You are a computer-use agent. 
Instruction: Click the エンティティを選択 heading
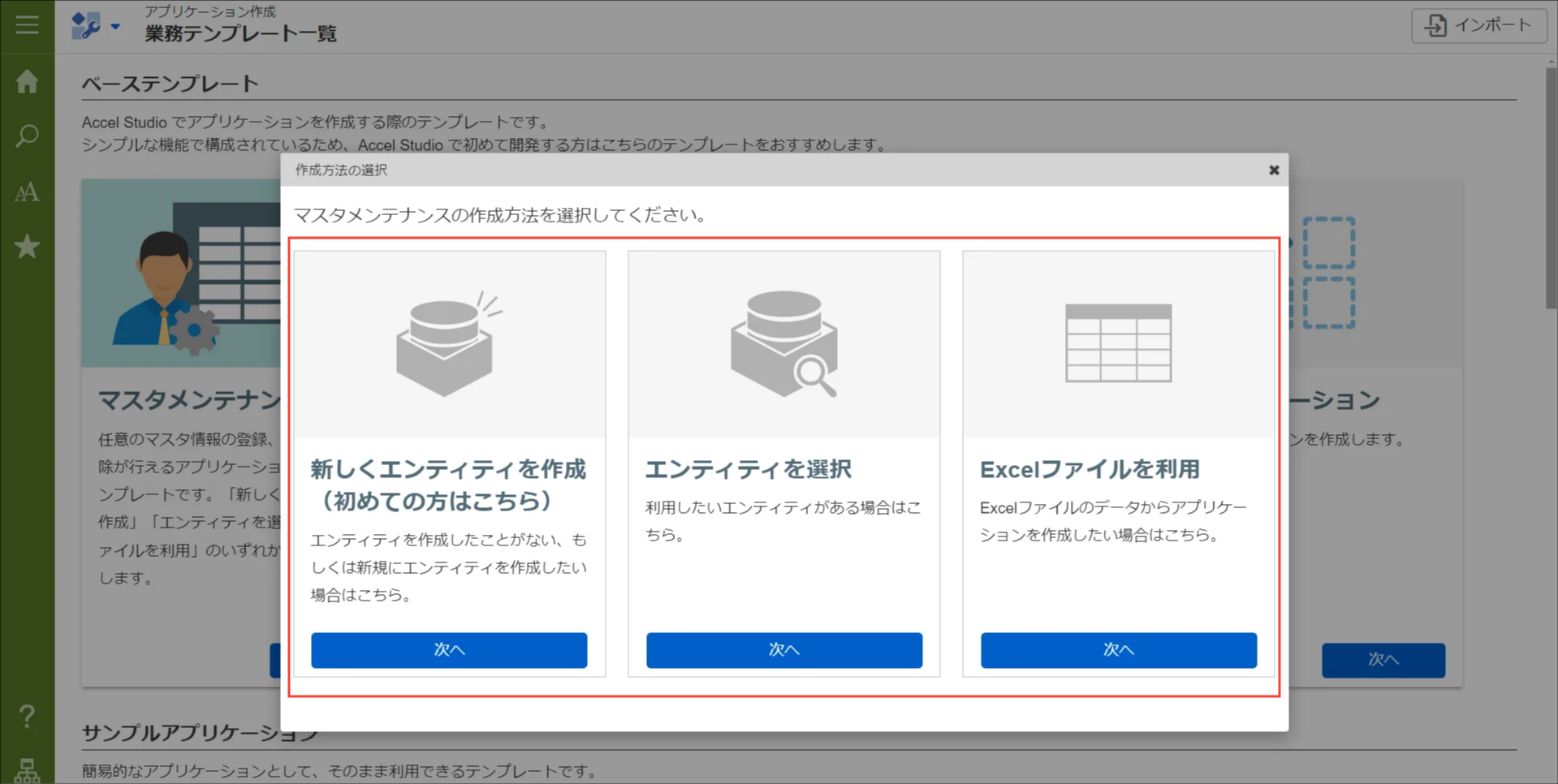(x=748, y=469)
